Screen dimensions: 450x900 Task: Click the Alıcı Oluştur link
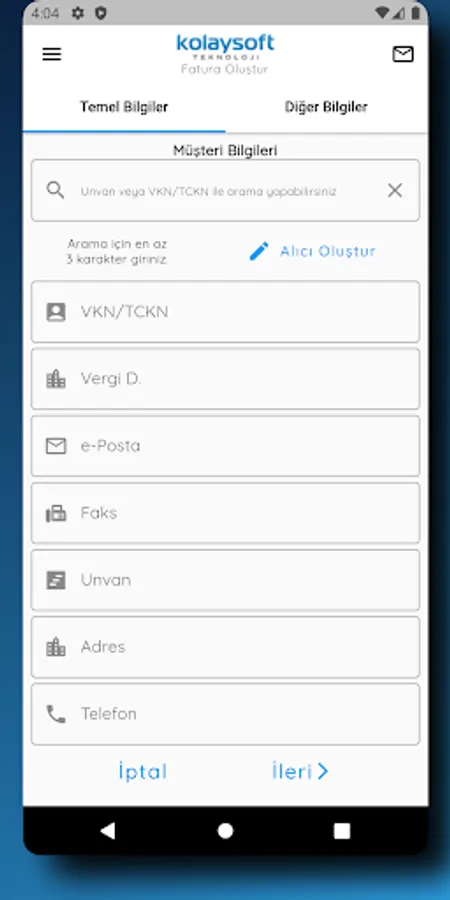pos(328,251)
